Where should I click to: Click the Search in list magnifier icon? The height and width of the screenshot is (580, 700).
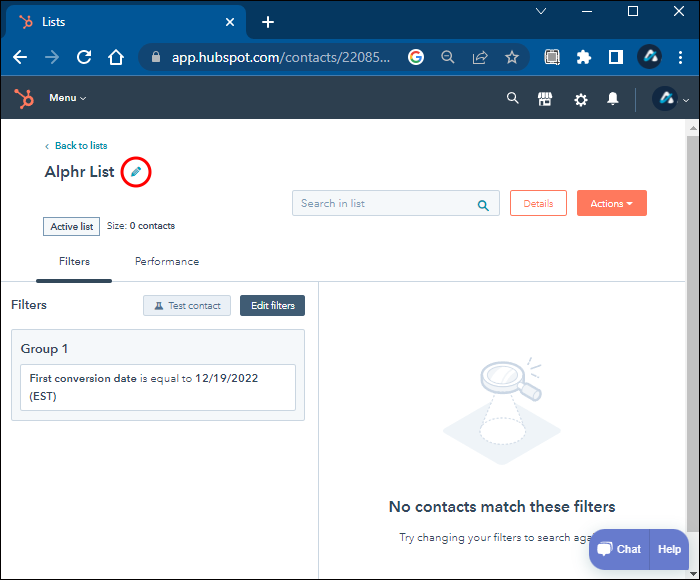483,205
